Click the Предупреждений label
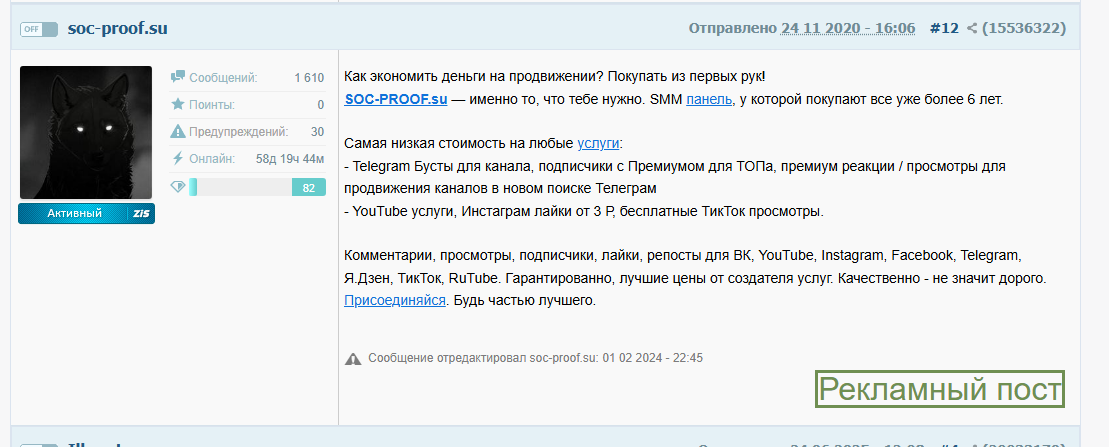Screen dimensions: 1109x447 238,132
